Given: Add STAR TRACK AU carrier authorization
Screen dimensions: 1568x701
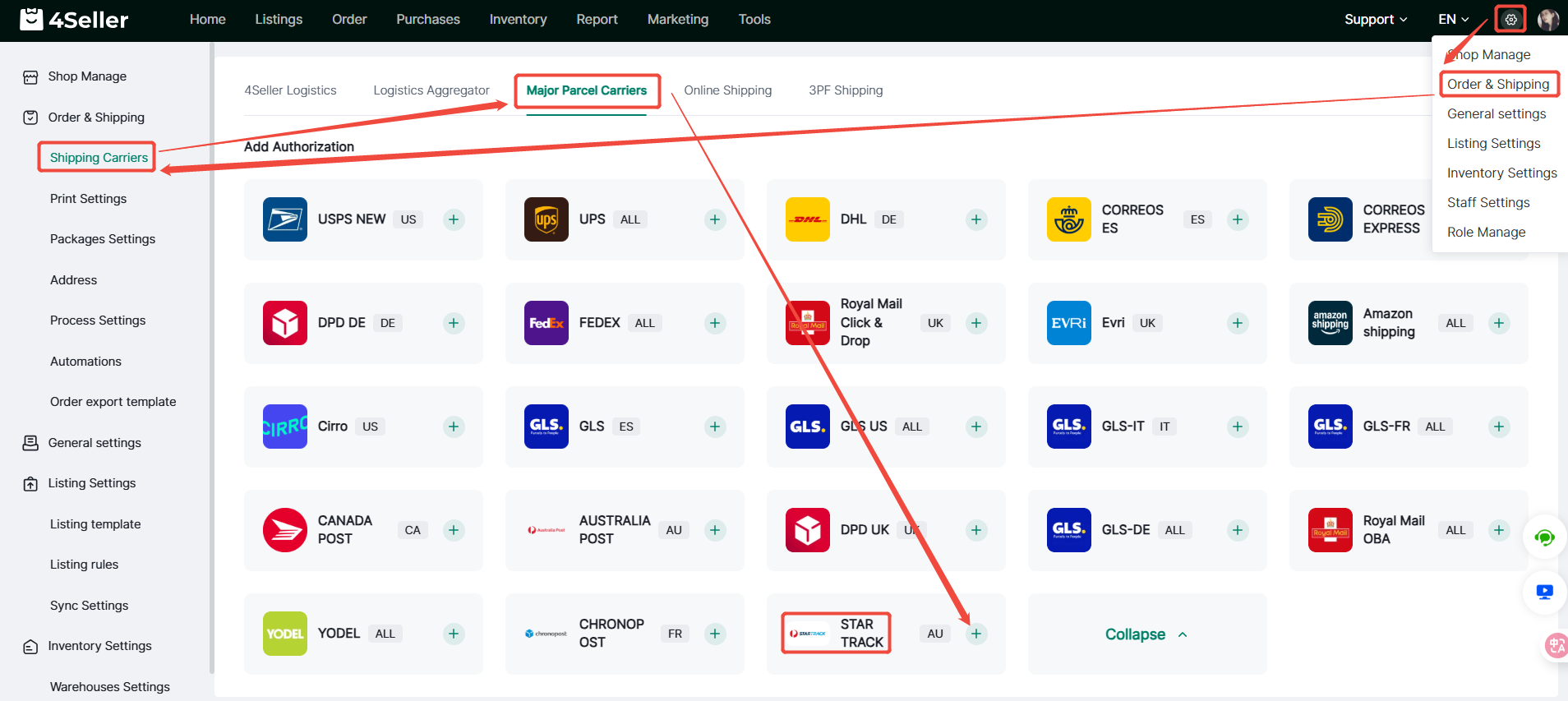Looking at the screenshot, I should tap(976, 634).
